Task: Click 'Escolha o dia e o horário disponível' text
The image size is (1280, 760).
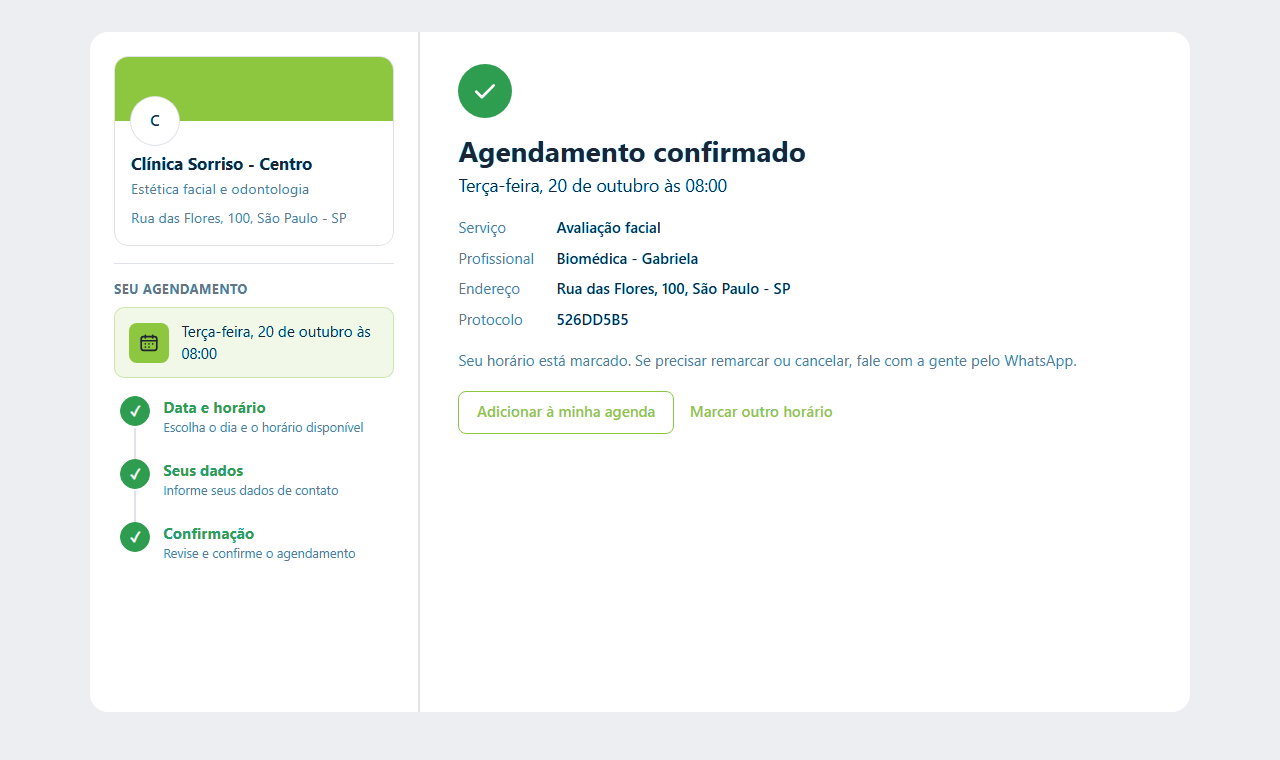Action: (x=263, y=428)
